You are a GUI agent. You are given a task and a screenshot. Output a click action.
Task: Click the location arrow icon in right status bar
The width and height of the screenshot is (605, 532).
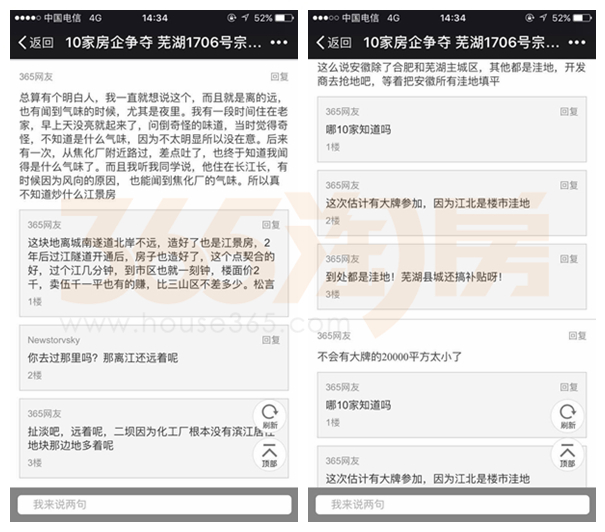[543, 18]
